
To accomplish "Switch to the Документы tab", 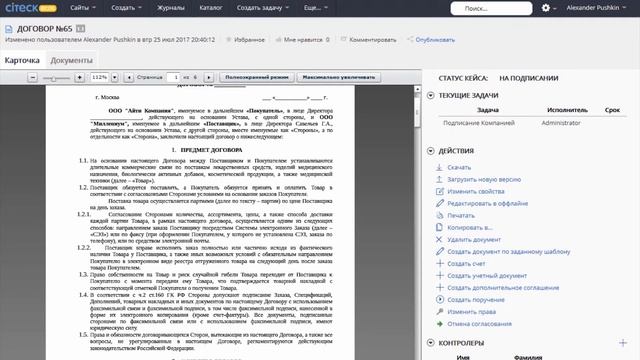I will tap(71, 60).
